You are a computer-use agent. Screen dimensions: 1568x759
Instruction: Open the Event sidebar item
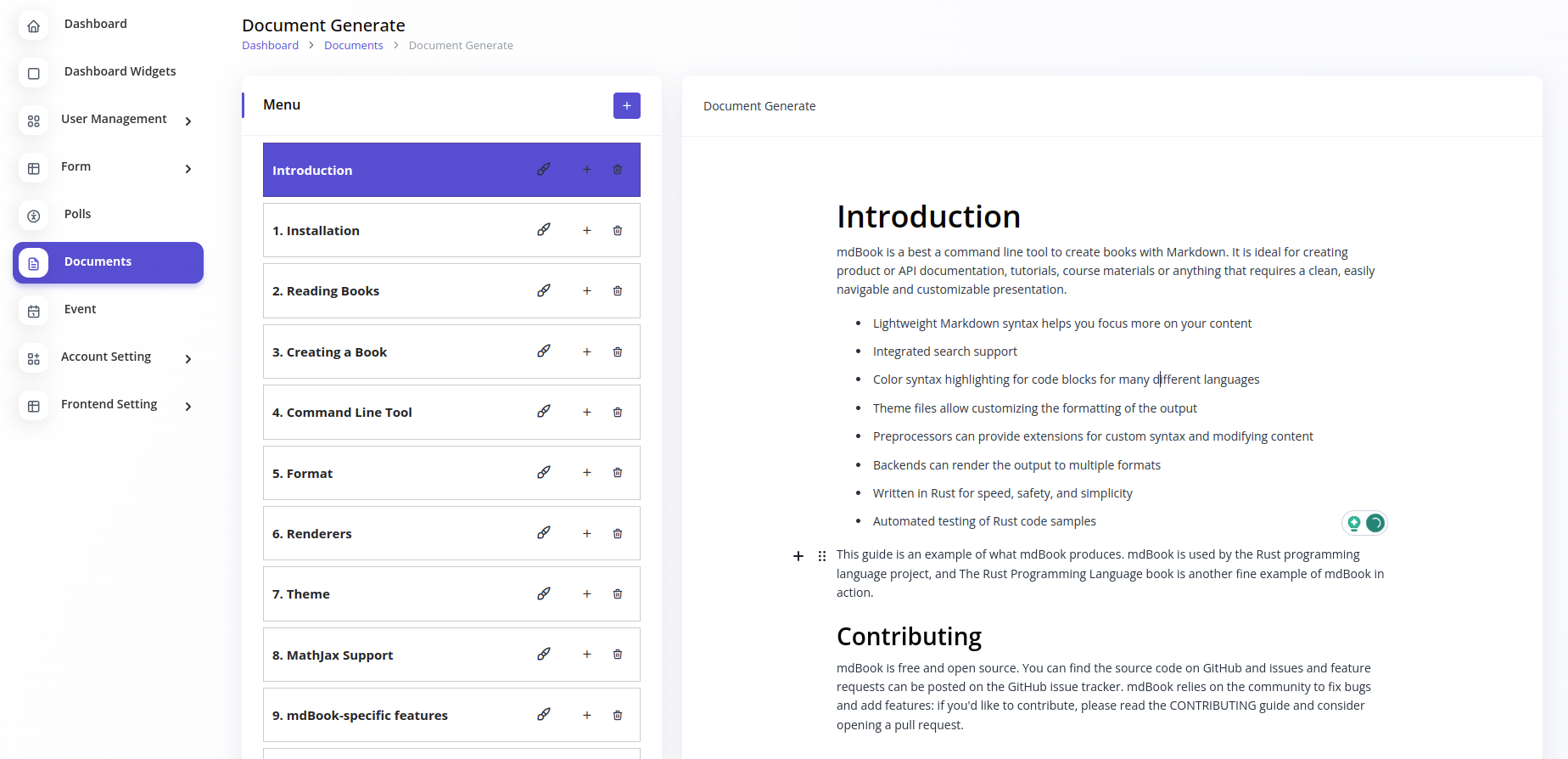pos(80,309)
